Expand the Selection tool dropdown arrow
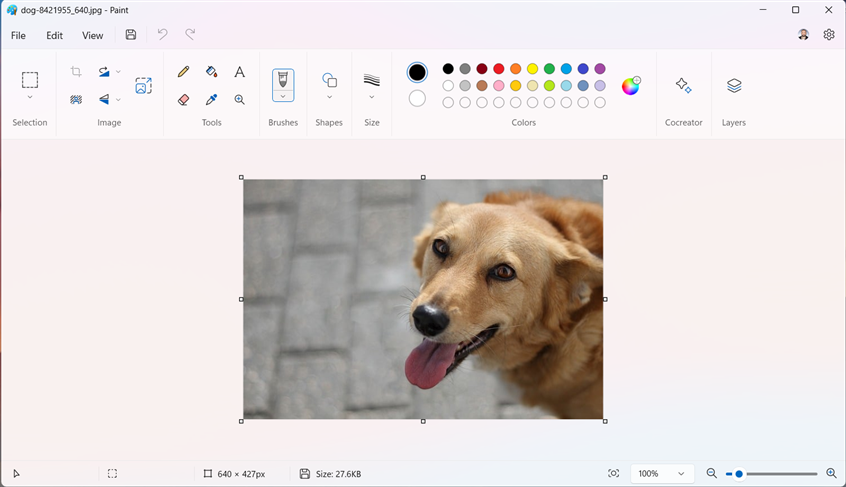The image size is (846, 487). [x=30, y=97]
